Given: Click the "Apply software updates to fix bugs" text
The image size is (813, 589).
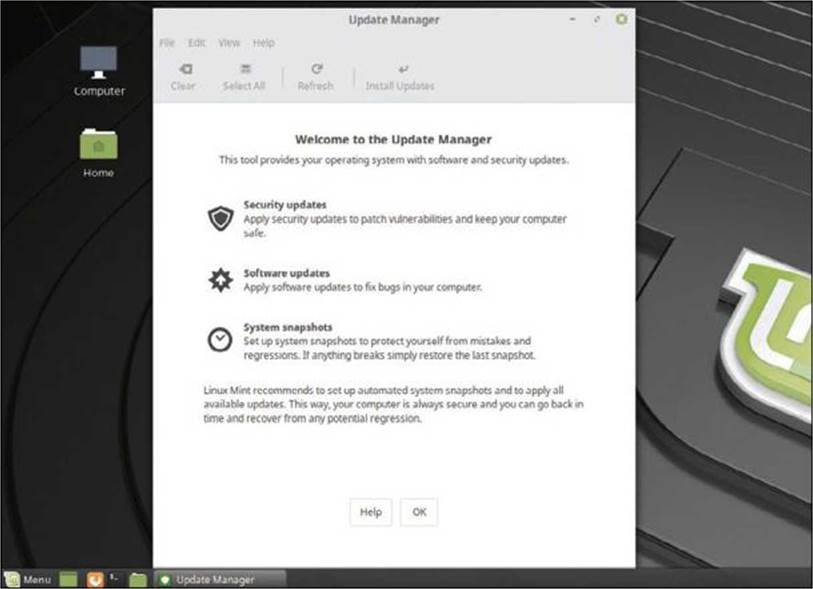Looking at the screenshot, I should [363, 287].
